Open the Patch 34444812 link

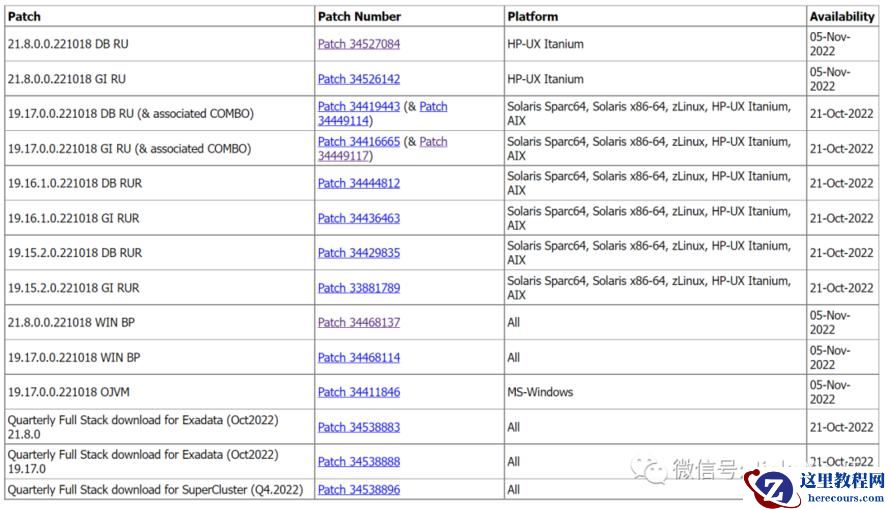pyautogui.click(x=359, y=183)
